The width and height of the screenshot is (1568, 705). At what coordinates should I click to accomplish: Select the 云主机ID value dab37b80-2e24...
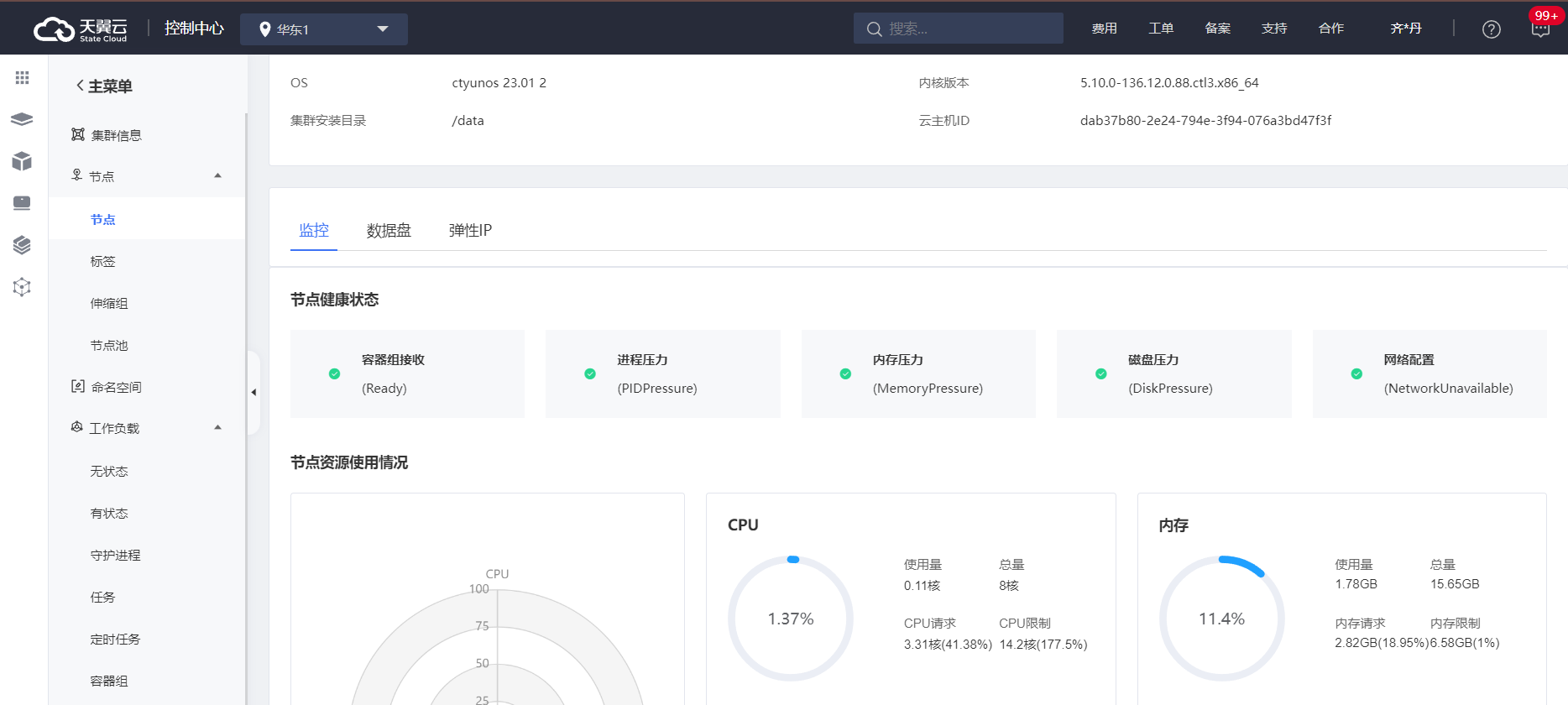tap(1205, 120)
